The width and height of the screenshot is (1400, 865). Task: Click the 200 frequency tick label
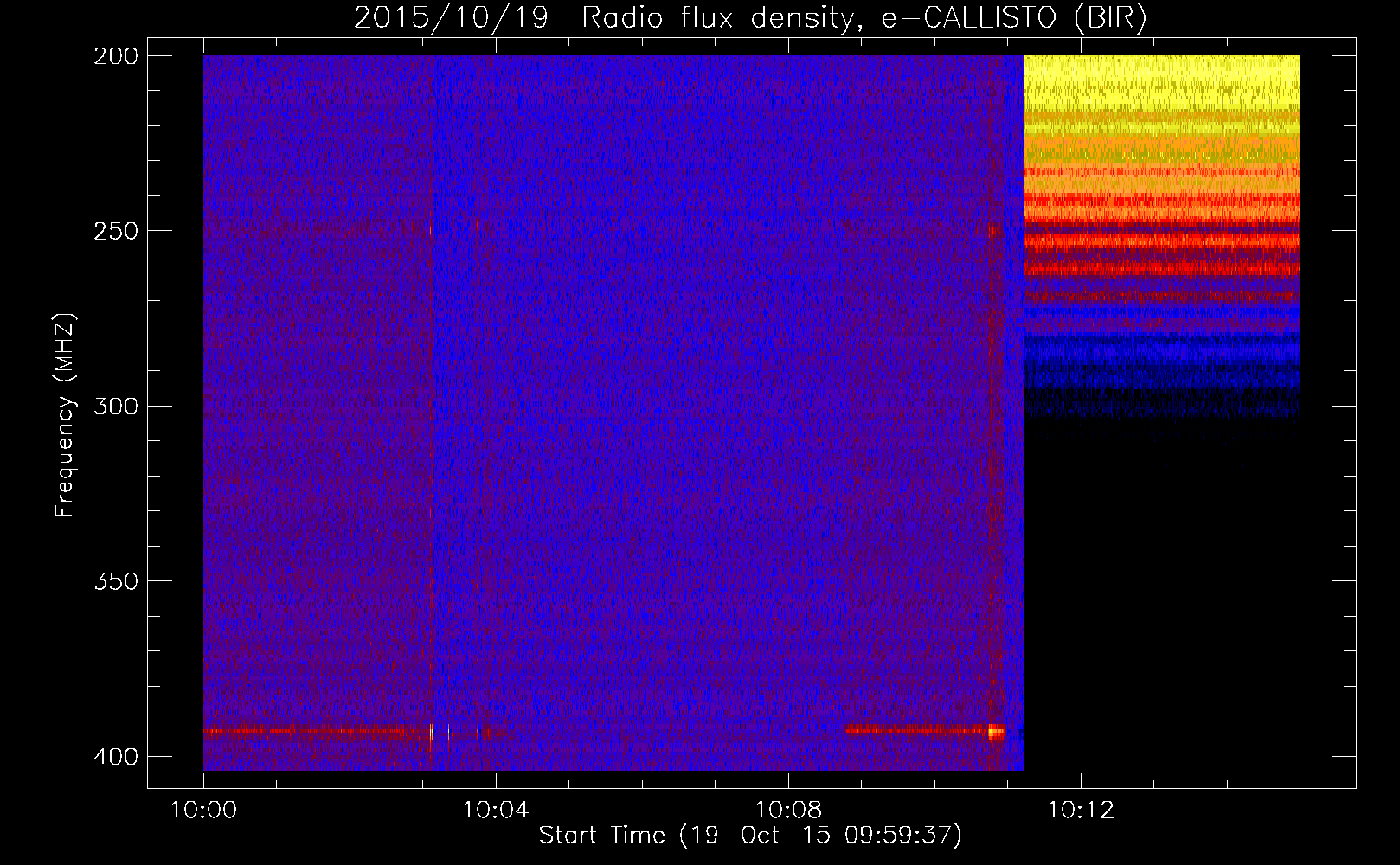click(x=116, y=56)
